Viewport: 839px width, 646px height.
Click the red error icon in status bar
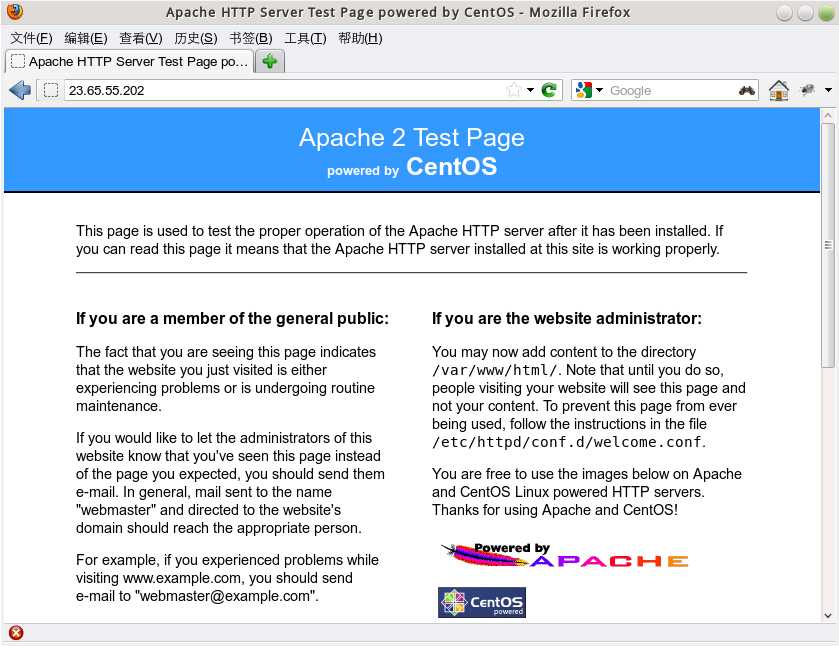click(x=16, y=633)
